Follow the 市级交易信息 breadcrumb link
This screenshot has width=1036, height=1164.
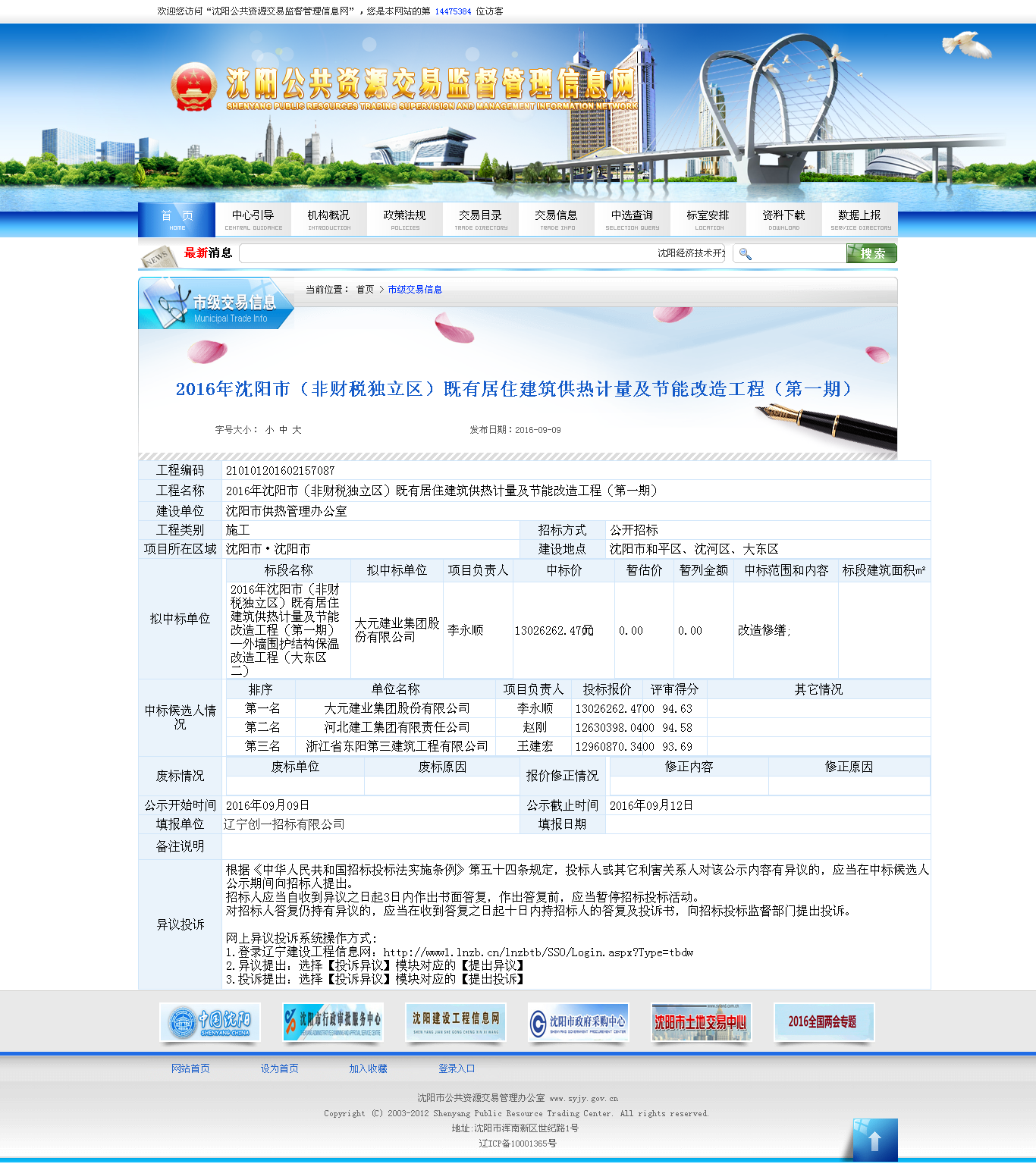pos(415,290)
